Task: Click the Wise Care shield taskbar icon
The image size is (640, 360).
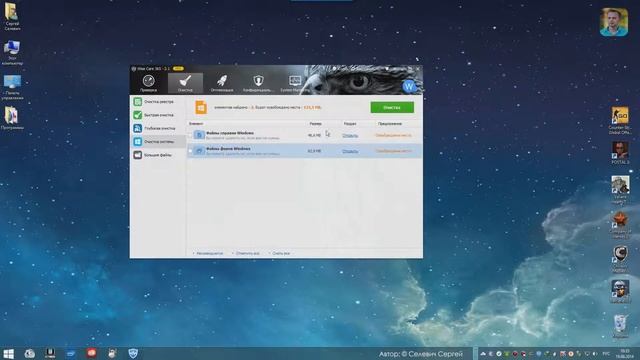Action: pyautogui.click(x=133, y=353)
